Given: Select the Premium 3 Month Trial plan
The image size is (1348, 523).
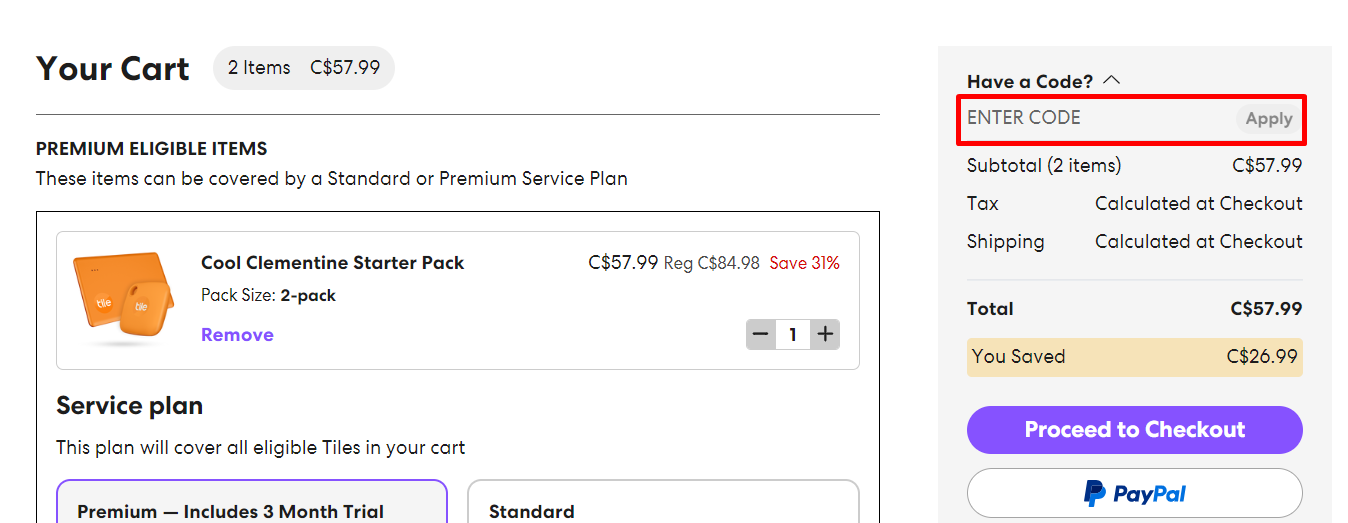Looking at the screenshot, I should point(252,504).
